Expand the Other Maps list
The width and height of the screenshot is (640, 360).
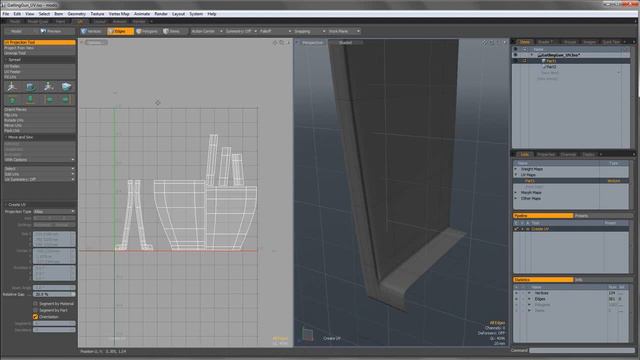pos(516,198)
